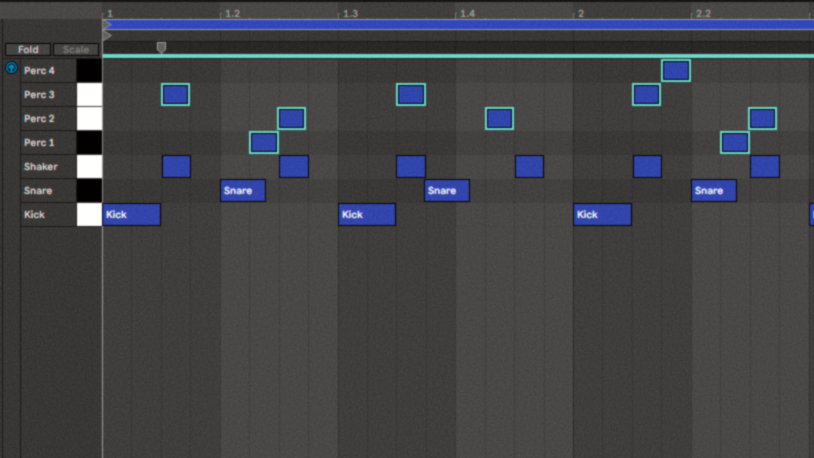Select the only Perc 4 note

[x=676, y=71]
